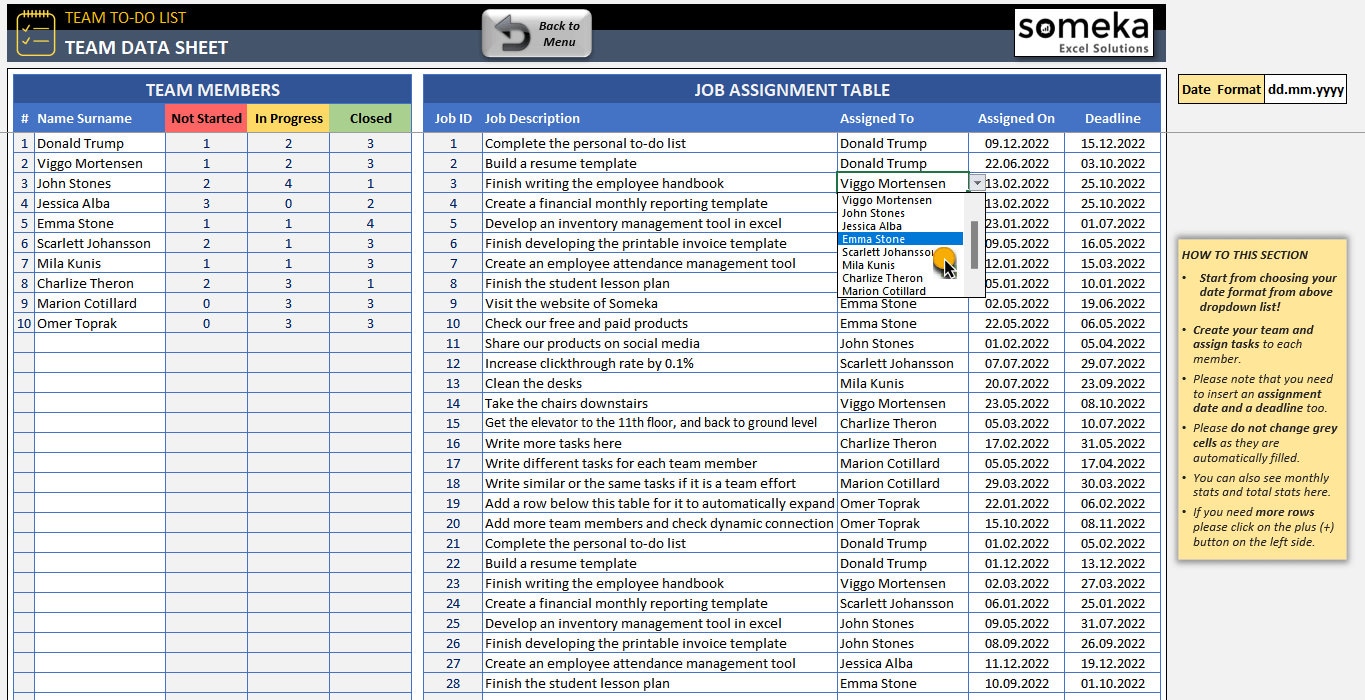Click the scrollbar inside the assignee dropdown
The width and height of the screenshot is (1365, 700).
tap(975, 245)
